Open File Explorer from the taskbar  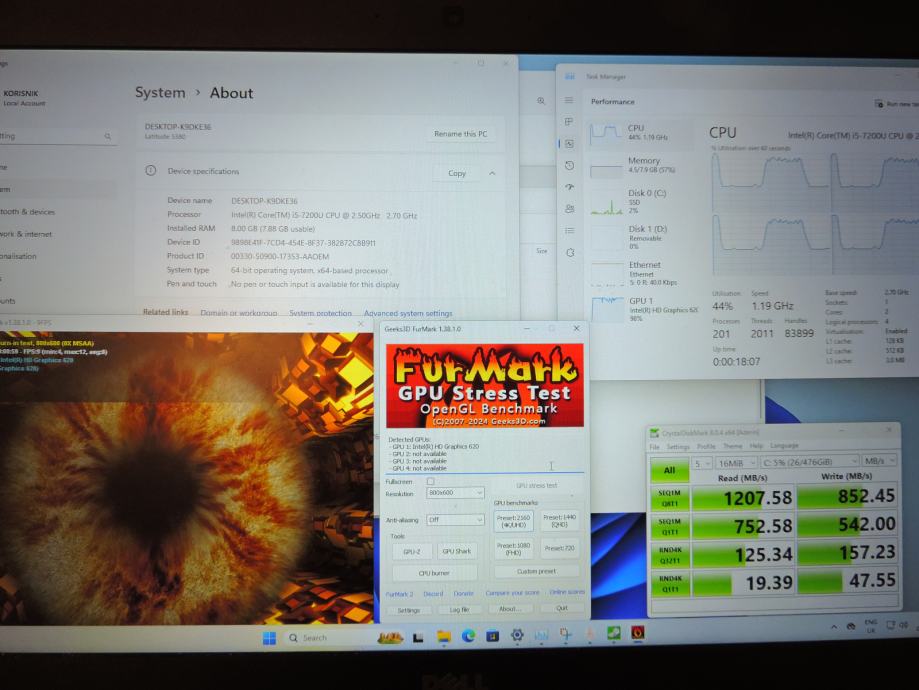pos(444,637)
